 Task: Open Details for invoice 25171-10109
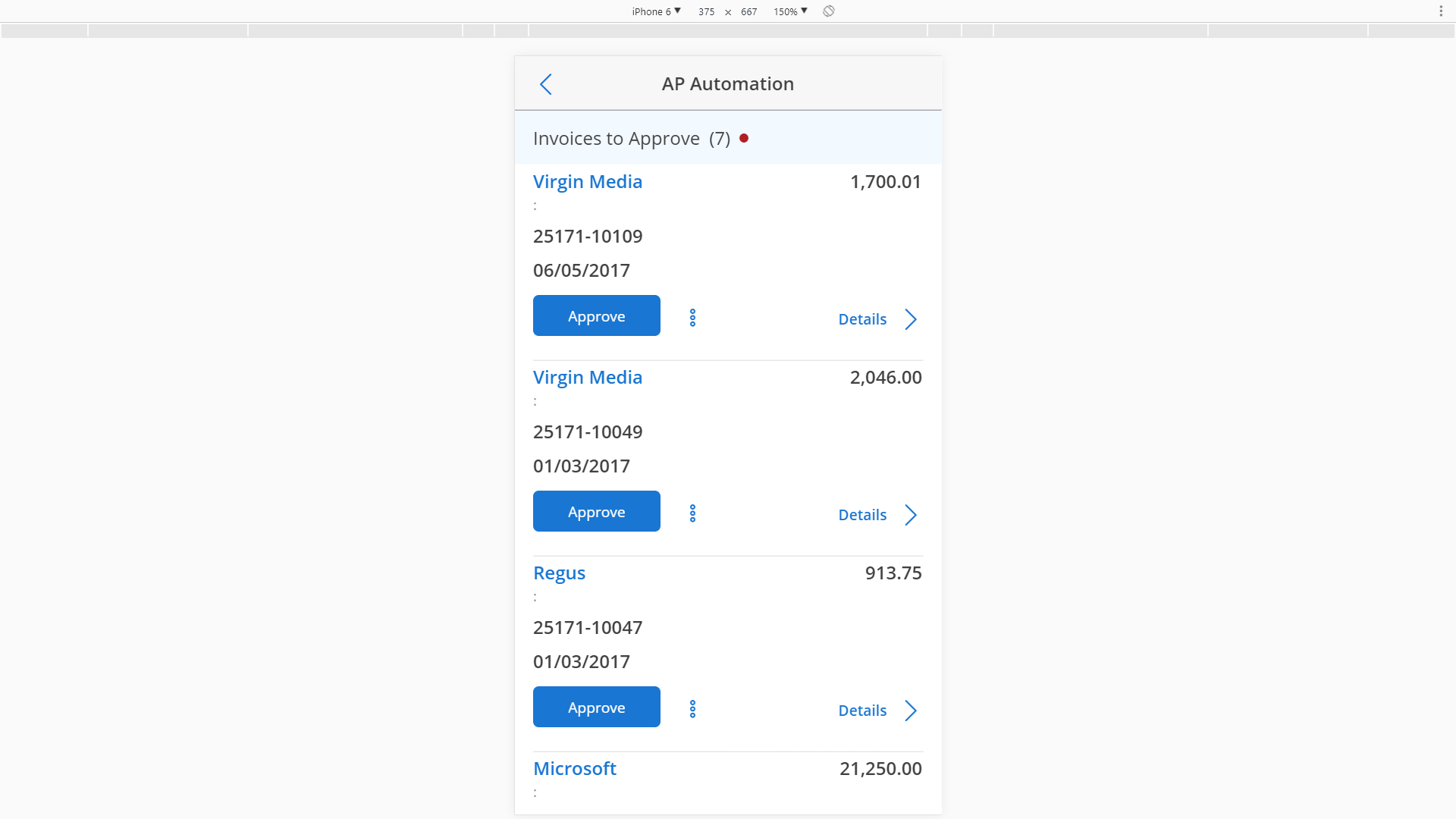(862, 319)
